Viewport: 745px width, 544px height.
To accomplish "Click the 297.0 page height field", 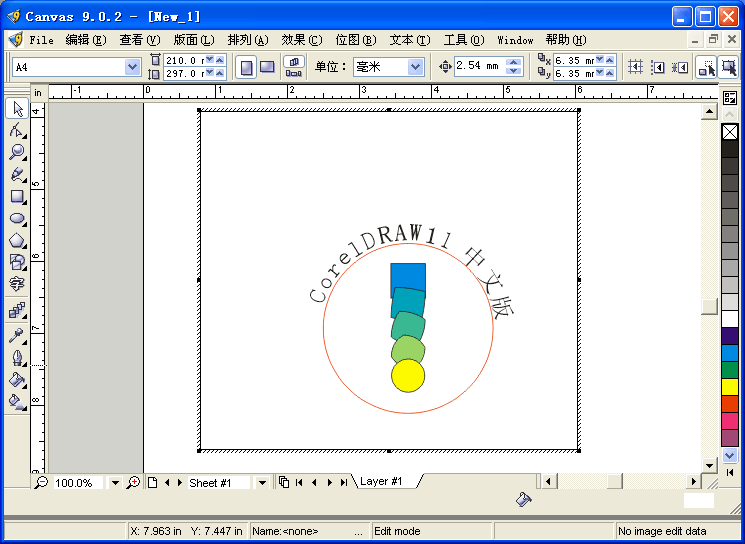I will click(184, 74).
